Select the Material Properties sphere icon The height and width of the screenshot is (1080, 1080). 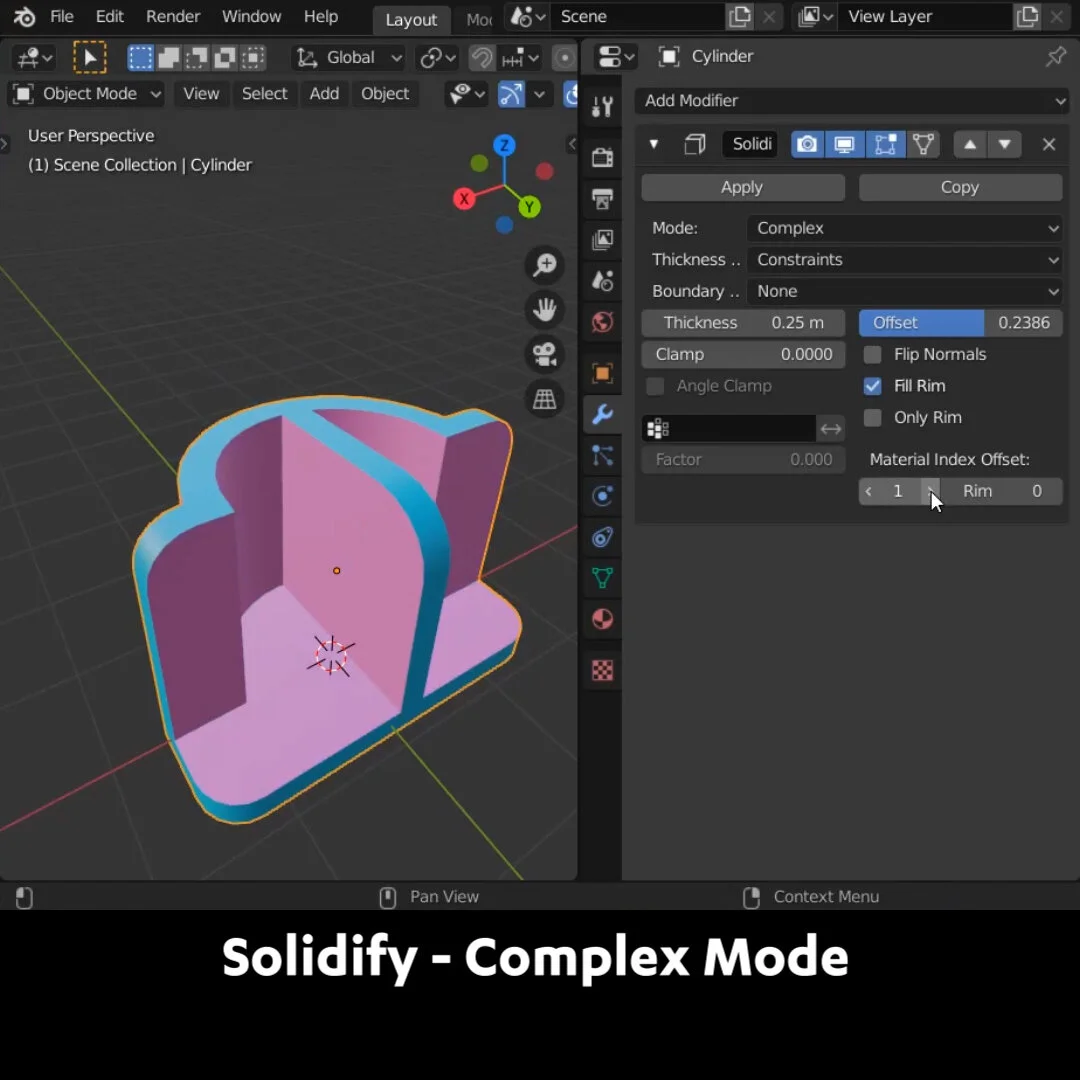pos(602,619)
